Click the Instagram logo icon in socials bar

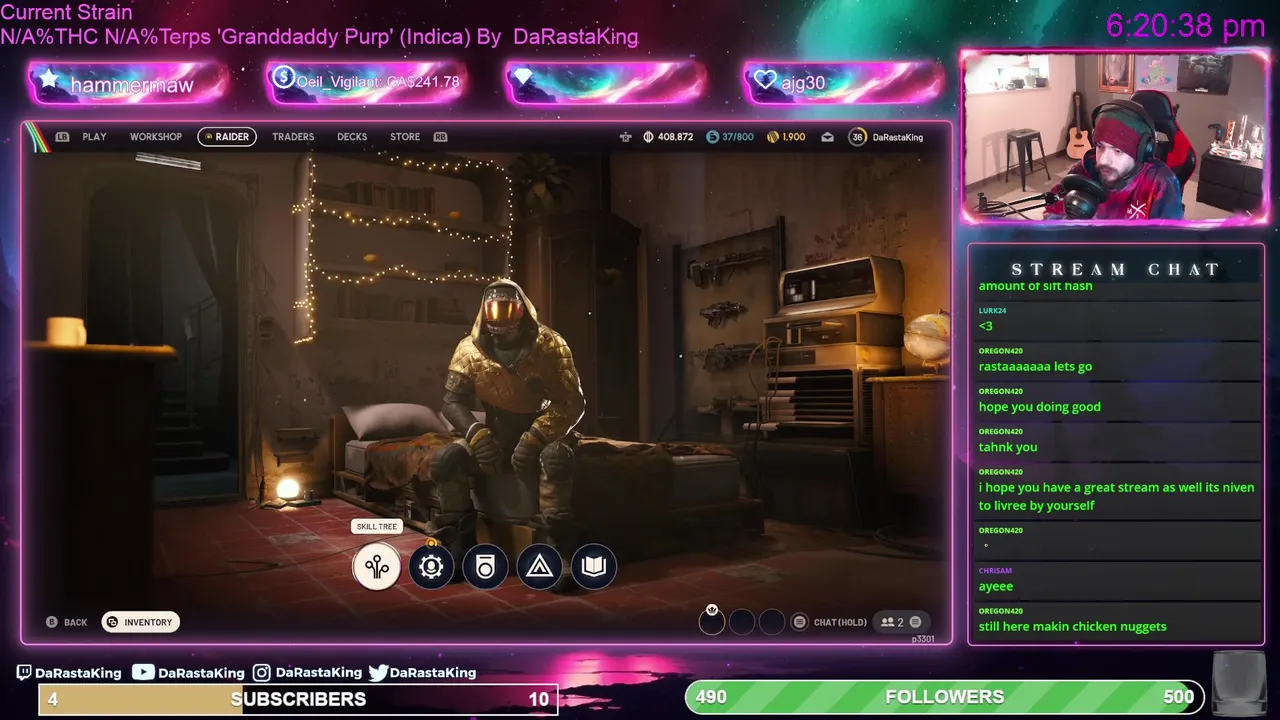(x=261, y=673)
